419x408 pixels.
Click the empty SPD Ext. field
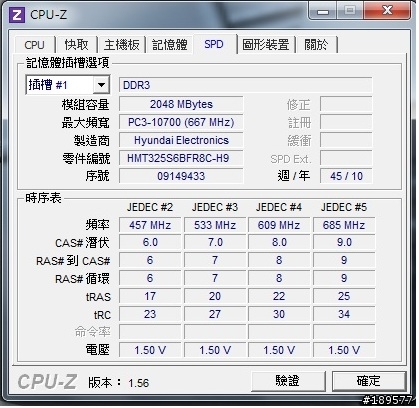[x=346, y=158]
